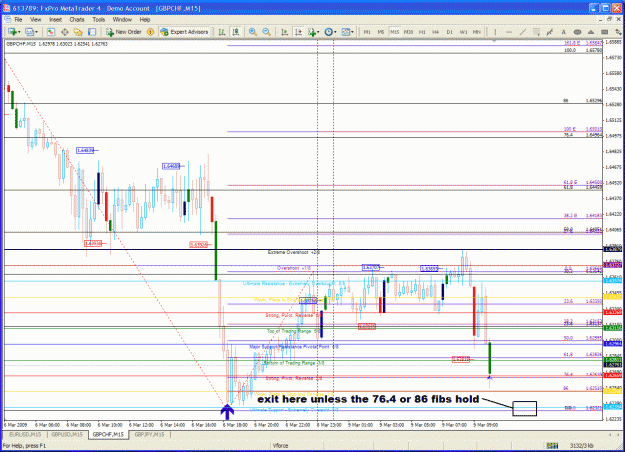Image resolution: width=625 pixels, height=452 pixels.
Task: Select the M30 timeframe
Action: click(408, 32)
